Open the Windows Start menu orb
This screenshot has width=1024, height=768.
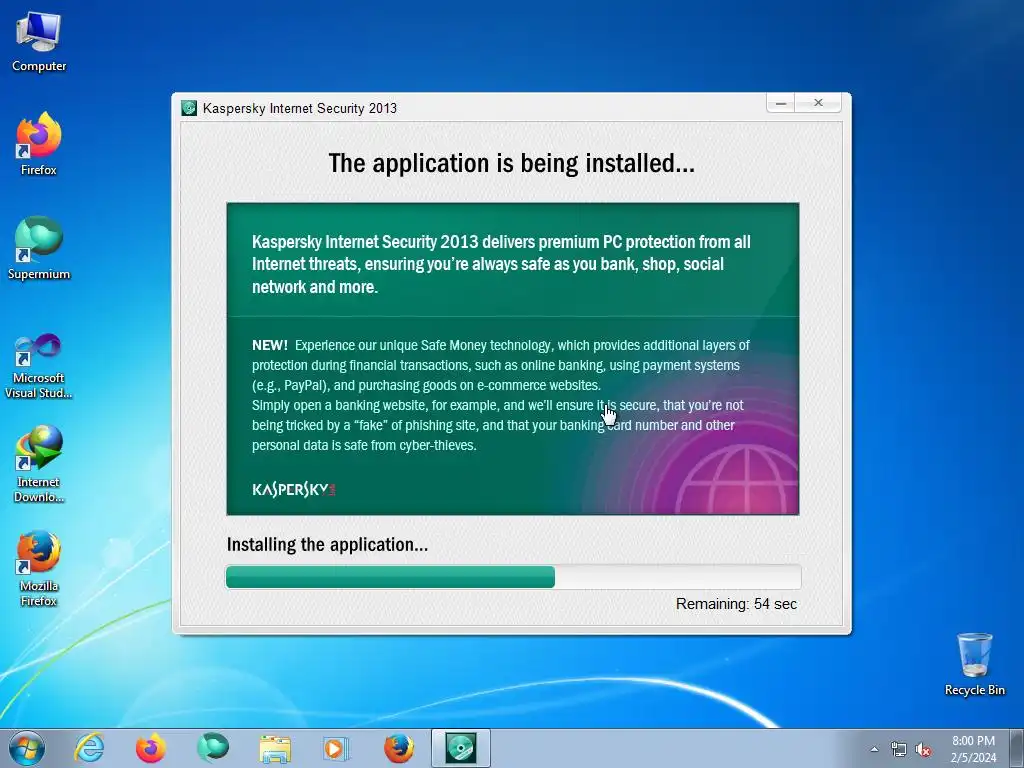27,748
